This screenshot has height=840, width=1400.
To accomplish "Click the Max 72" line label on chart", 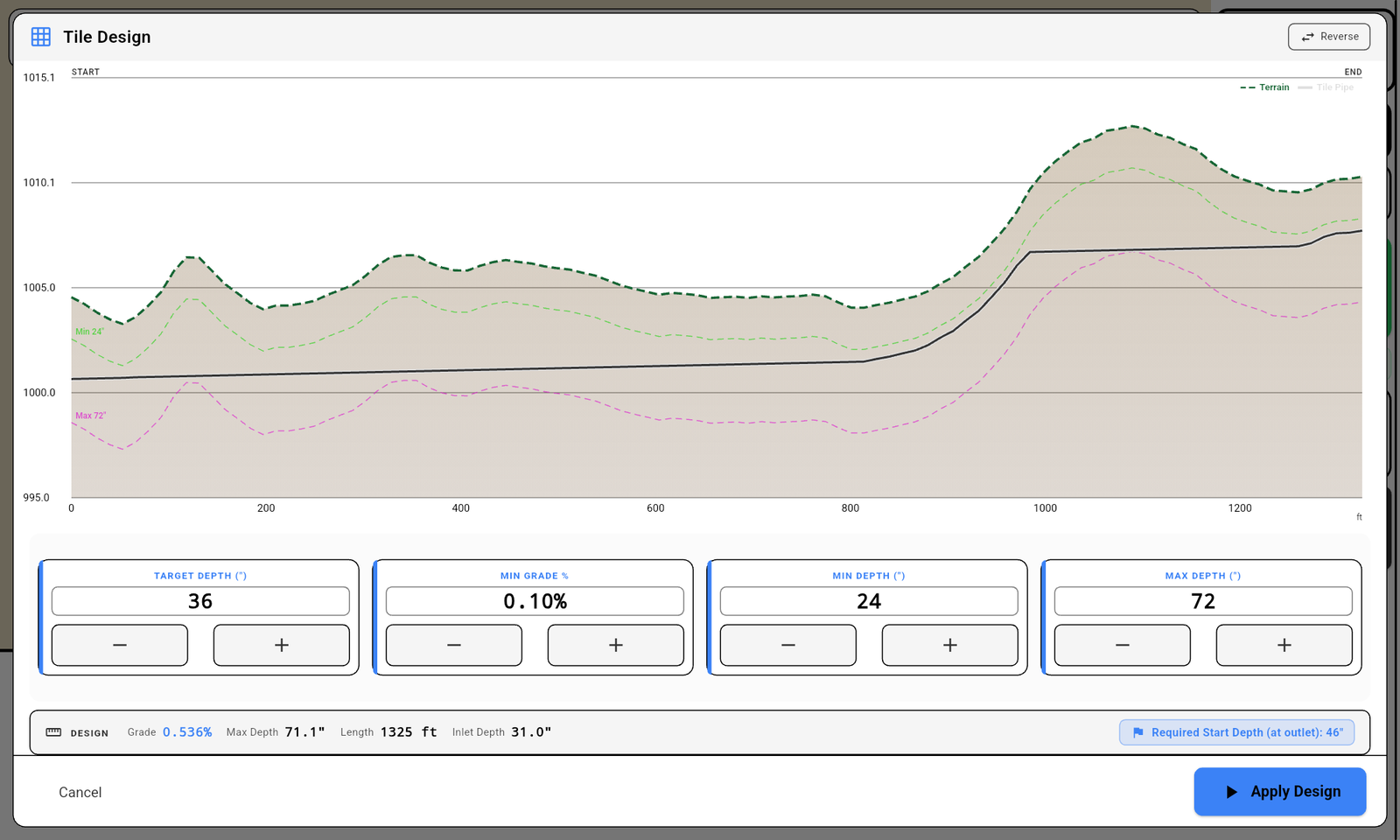I will [x=90, y=416].
